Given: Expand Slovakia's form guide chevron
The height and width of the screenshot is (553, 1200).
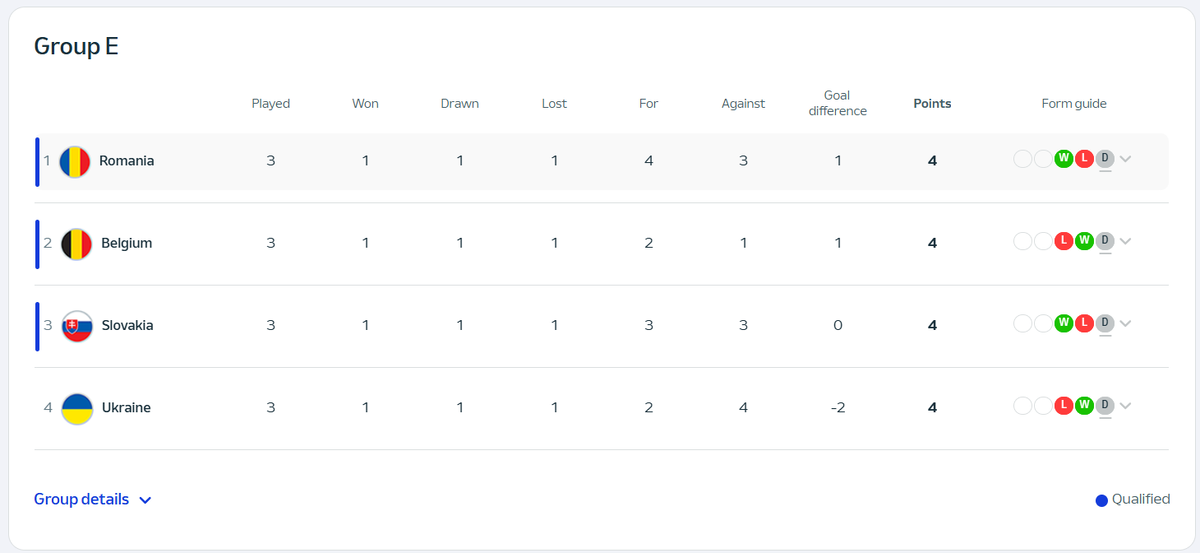Looking at the screenshot, I should coord(1126,323).
